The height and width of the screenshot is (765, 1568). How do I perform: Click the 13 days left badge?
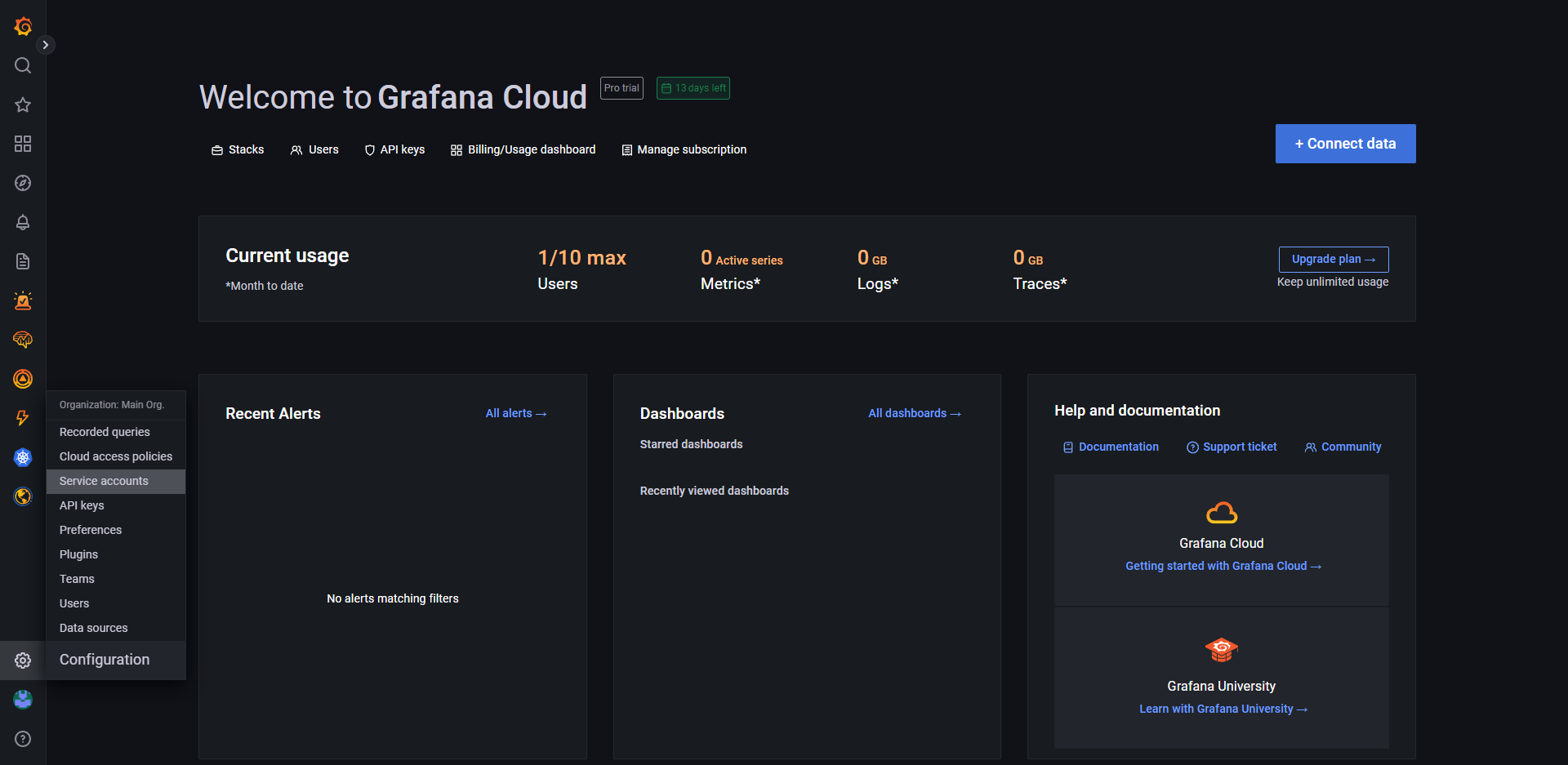click(693, 88)
